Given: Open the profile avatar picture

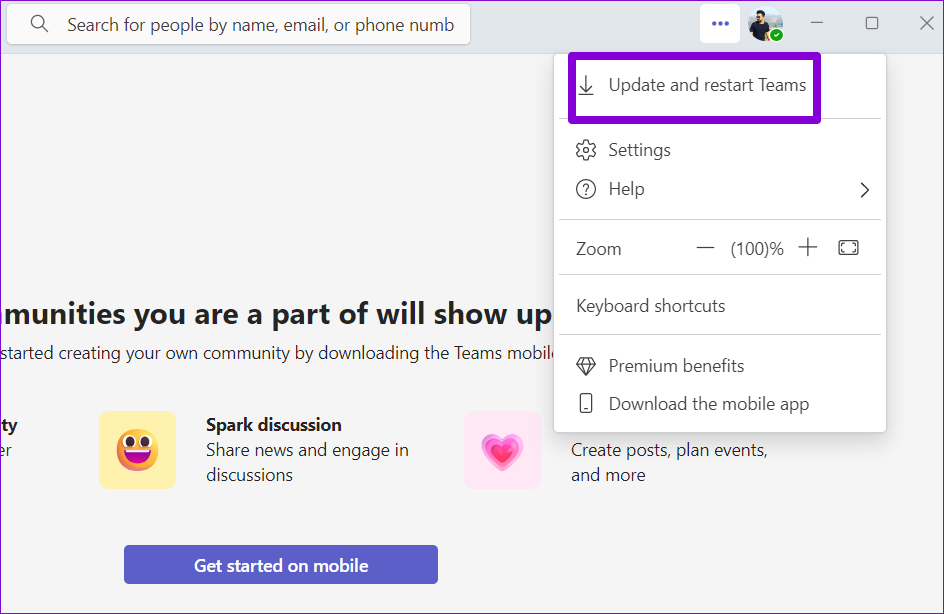Looking at the screenshot, I should (x=765, y=24).
